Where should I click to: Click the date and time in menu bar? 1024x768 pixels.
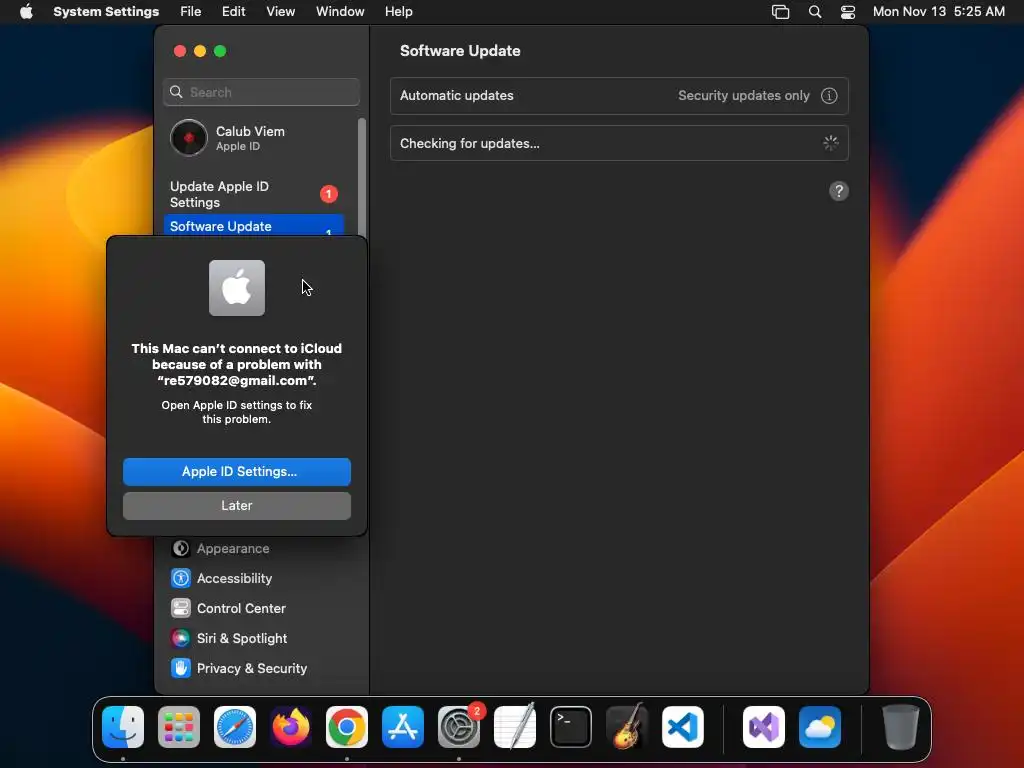click(938, 11)
